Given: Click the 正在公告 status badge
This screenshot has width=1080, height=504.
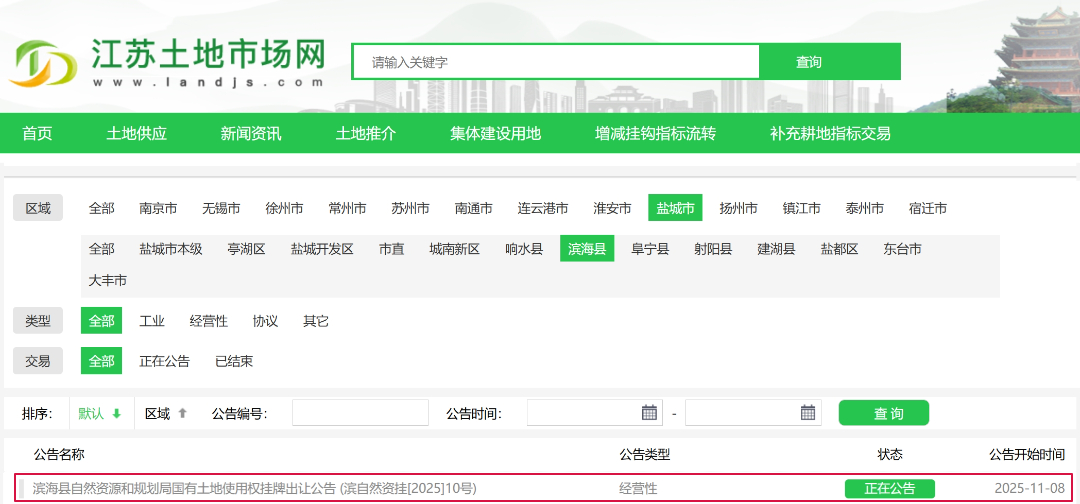Looking at the screenshot, I should (x=889, y=488).
